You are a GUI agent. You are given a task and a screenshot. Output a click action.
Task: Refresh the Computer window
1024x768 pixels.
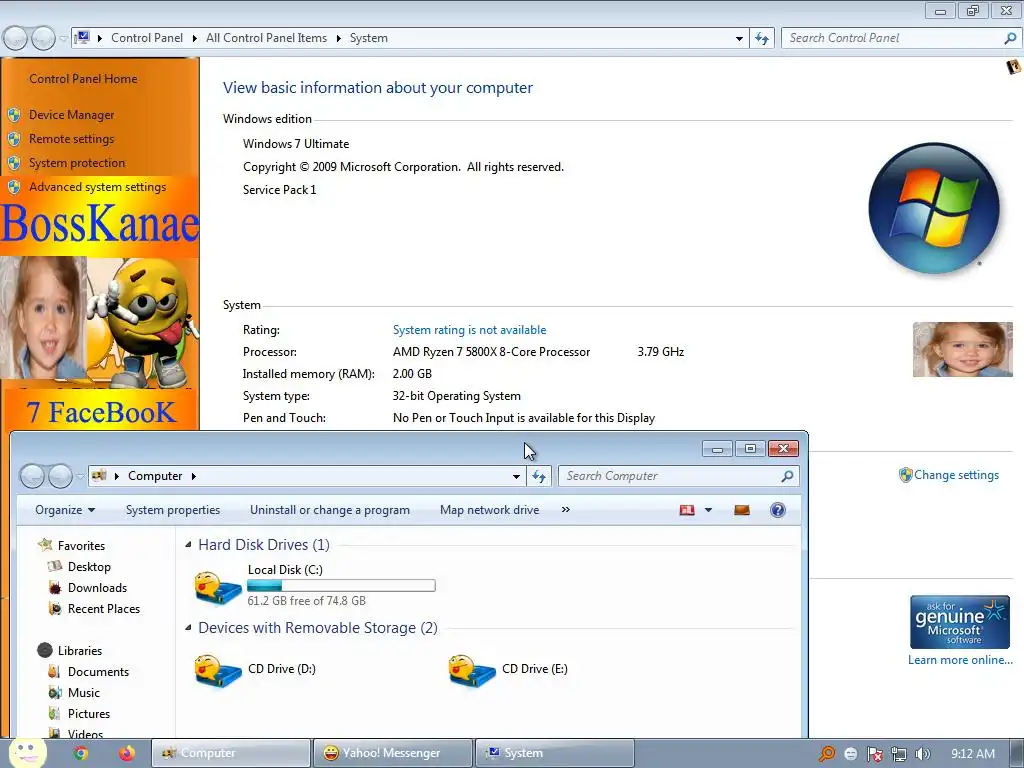click(x=539, y=476)
